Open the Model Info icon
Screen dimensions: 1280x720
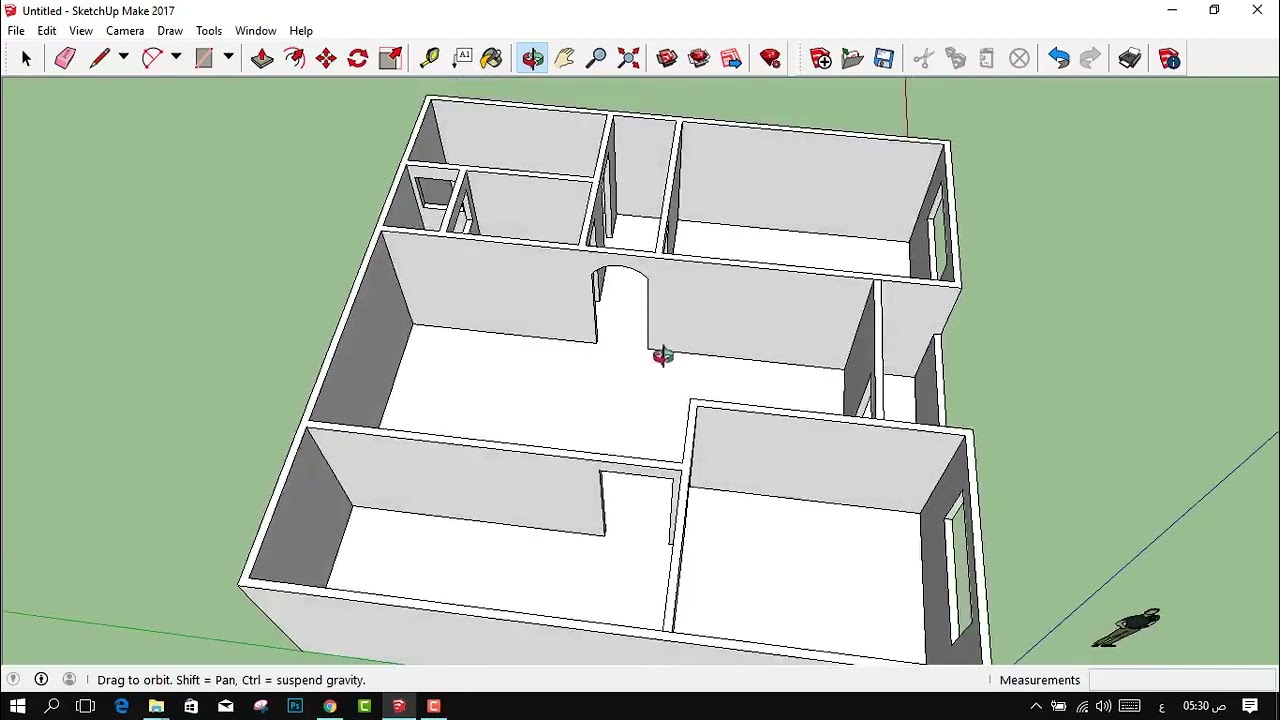pos(1169,59)
